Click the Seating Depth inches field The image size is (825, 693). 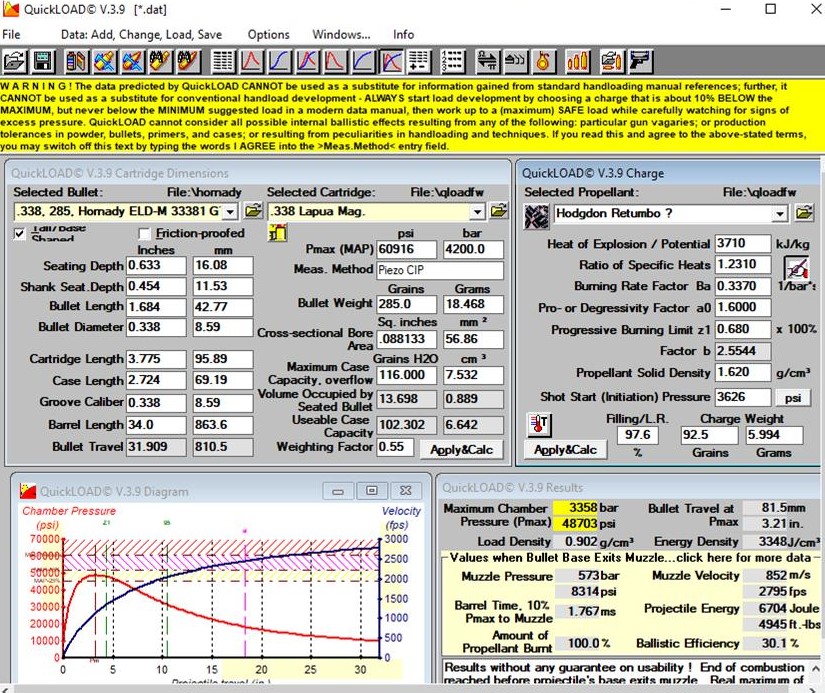[156, 265]
